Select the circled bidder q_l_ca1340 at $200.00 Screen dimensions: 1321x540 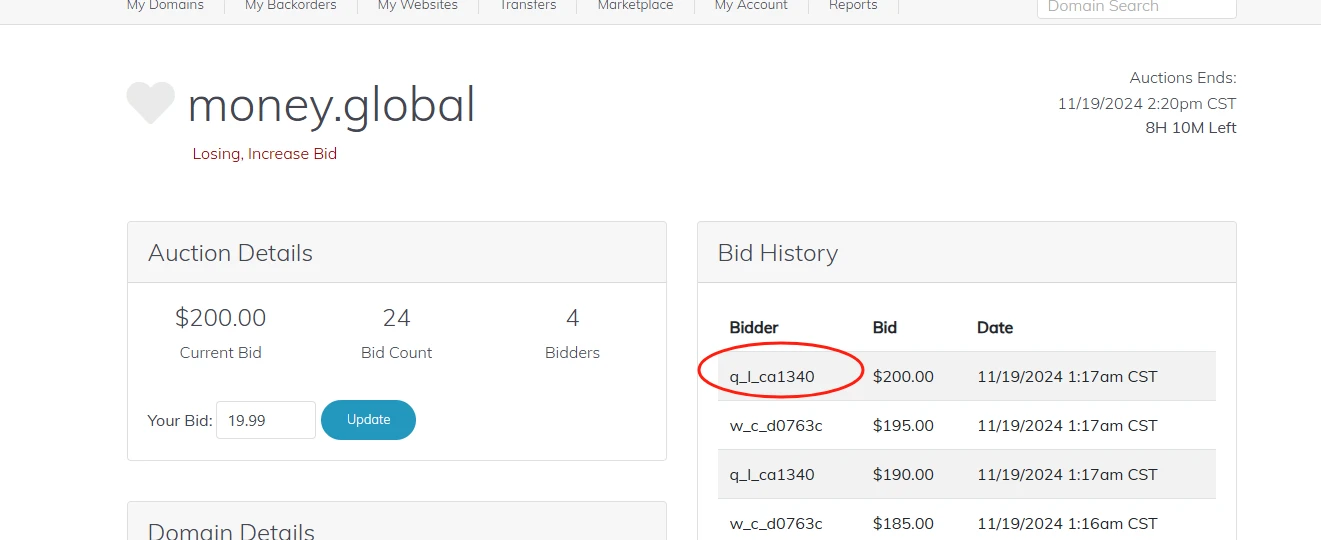(772, 377)
